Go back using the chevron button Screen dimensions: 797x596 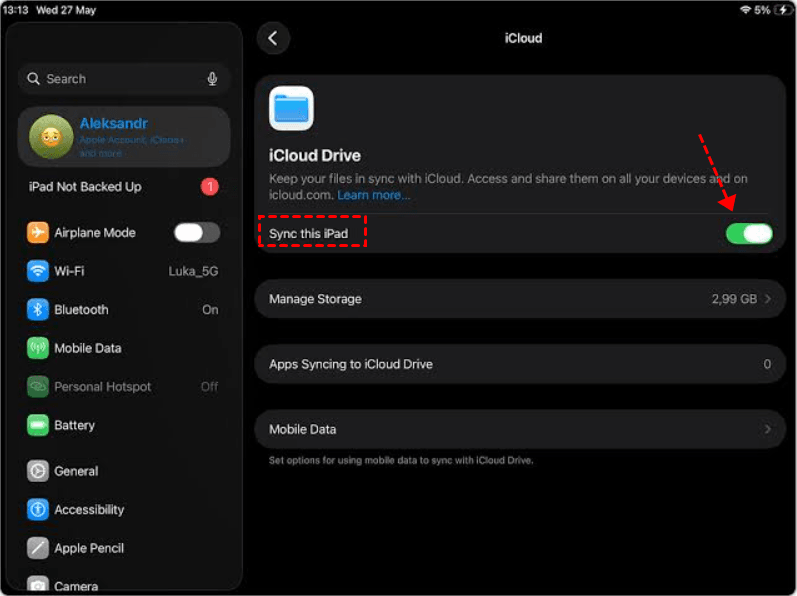pos(273,38)
